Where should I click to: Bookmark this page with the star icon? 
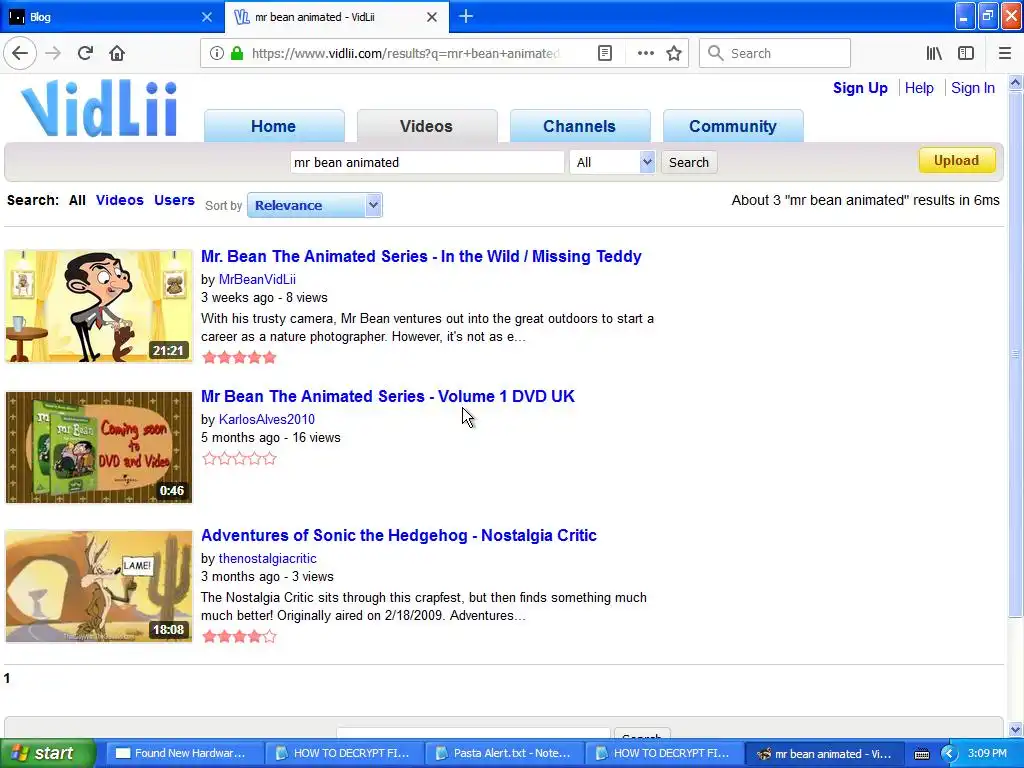[674, 54]
